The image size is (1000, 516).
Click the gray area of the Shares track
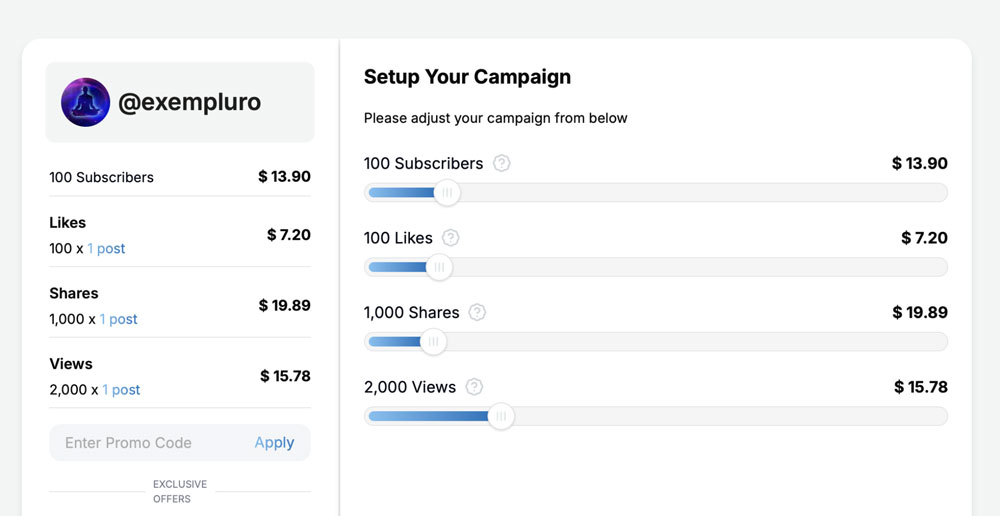700,342
